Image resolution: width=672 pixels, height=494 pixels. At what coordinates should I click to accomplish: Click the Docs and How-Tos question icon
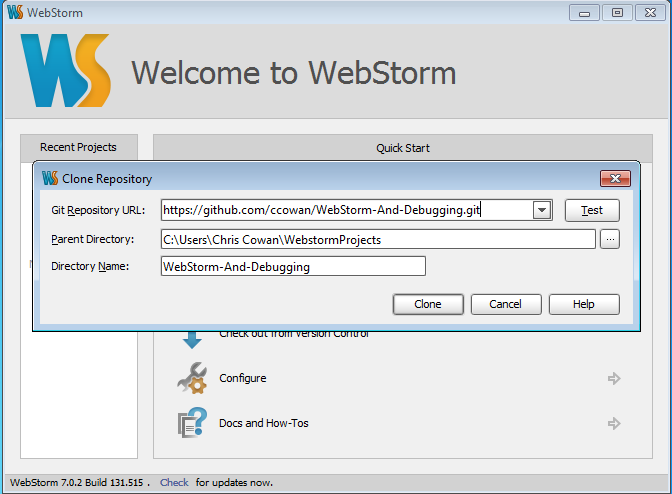pyautogui.click(x=192, y=423)
